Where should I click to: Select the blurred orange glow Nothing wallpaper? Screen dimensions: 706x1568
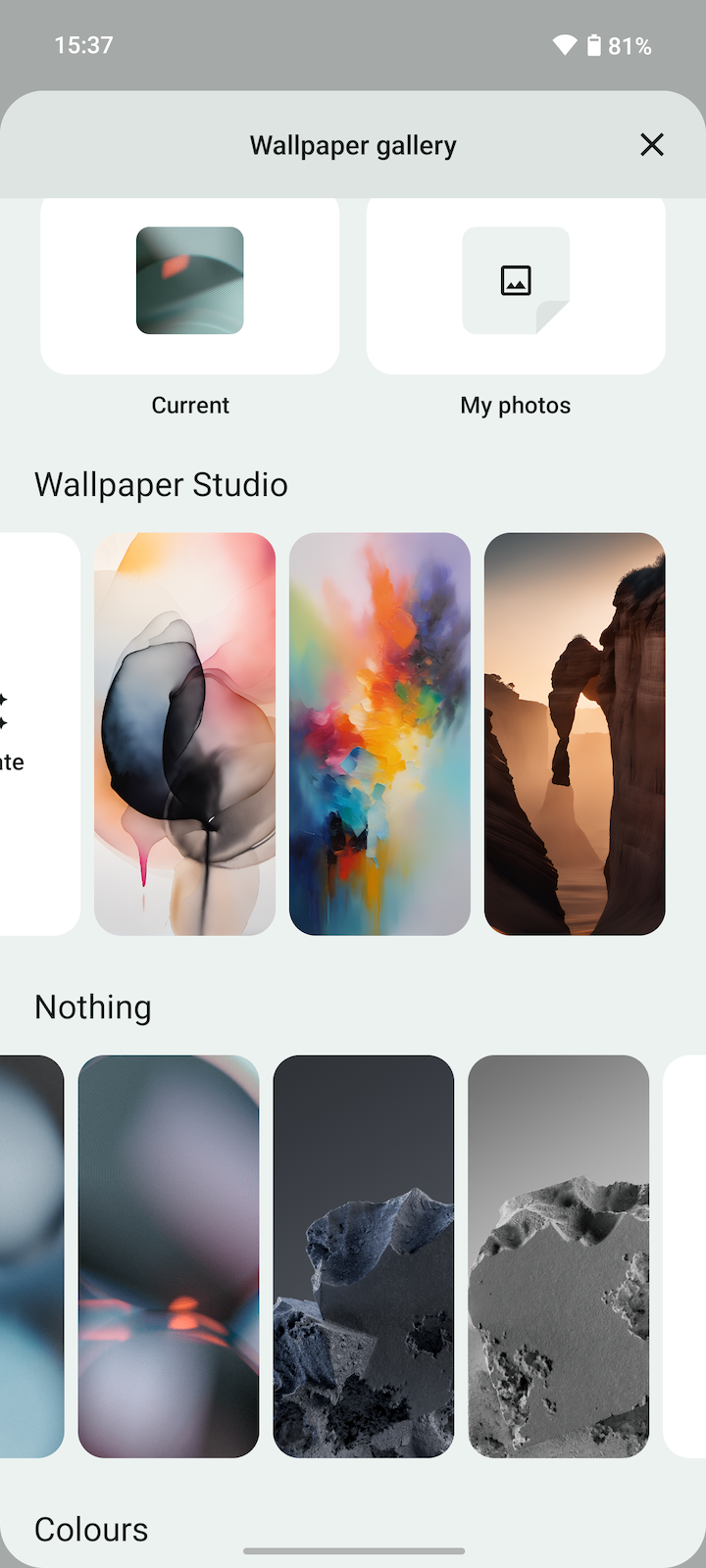pos(169,1256)
